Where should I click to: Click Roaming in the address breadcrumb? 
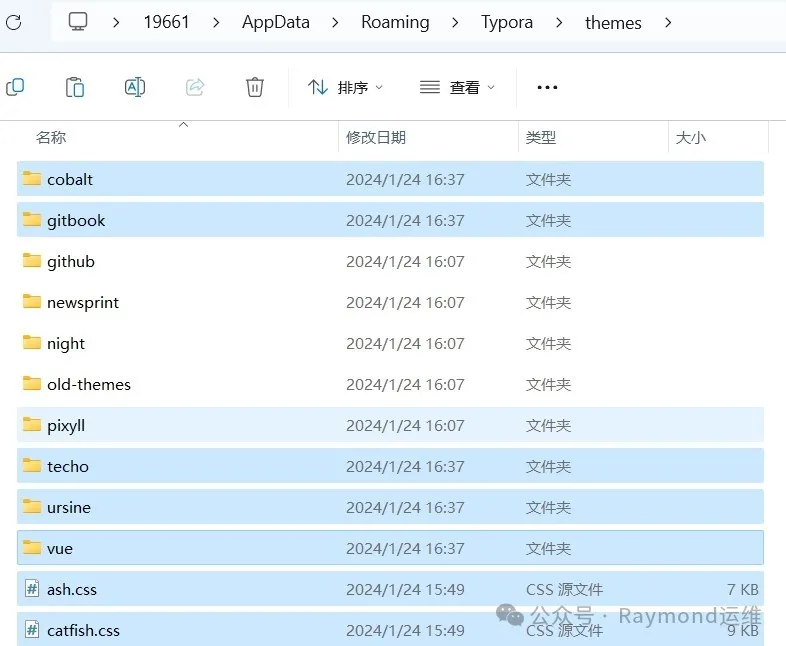[395, 22]
